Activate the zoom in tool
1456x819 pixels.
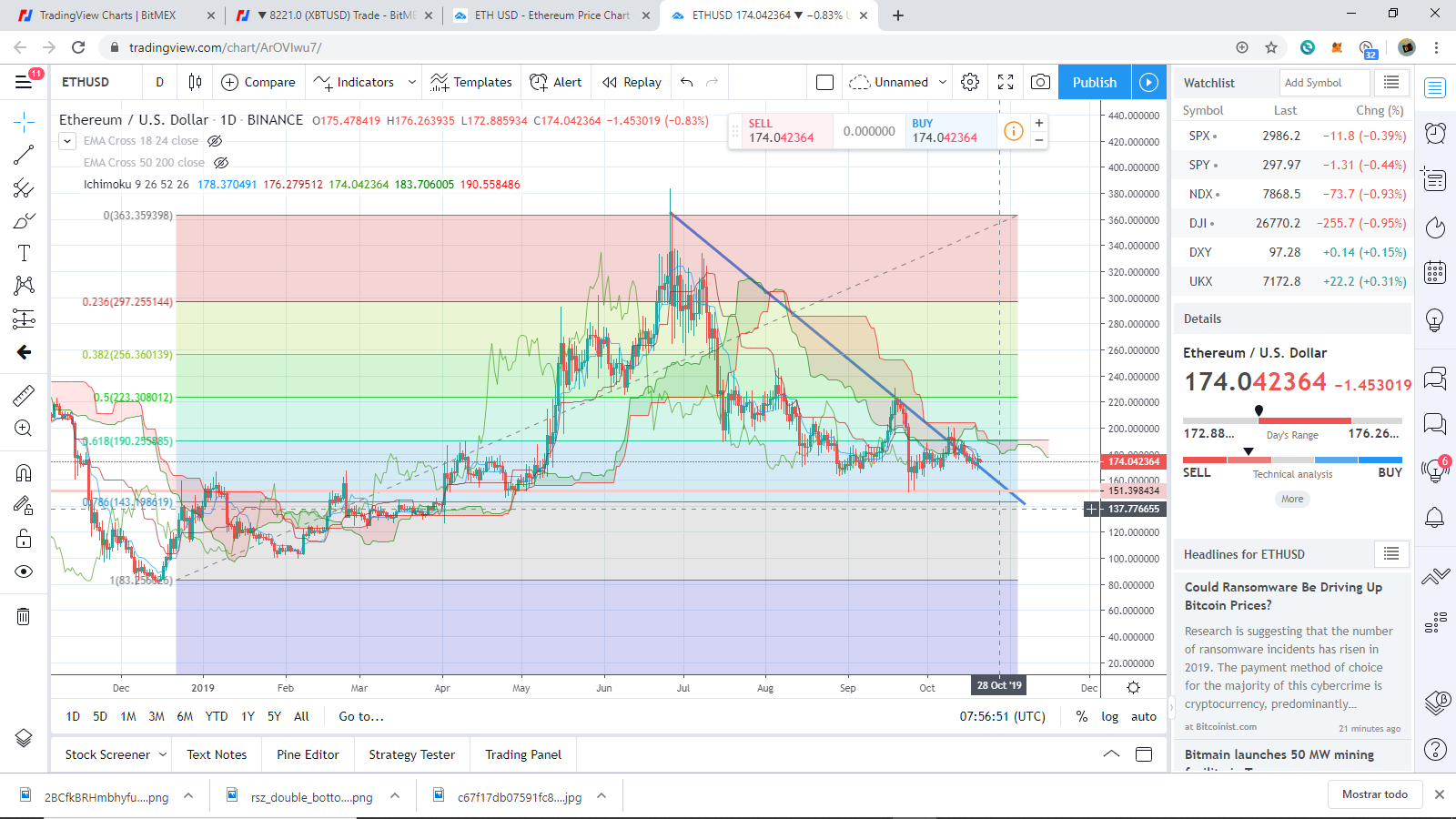coord(24,428)
